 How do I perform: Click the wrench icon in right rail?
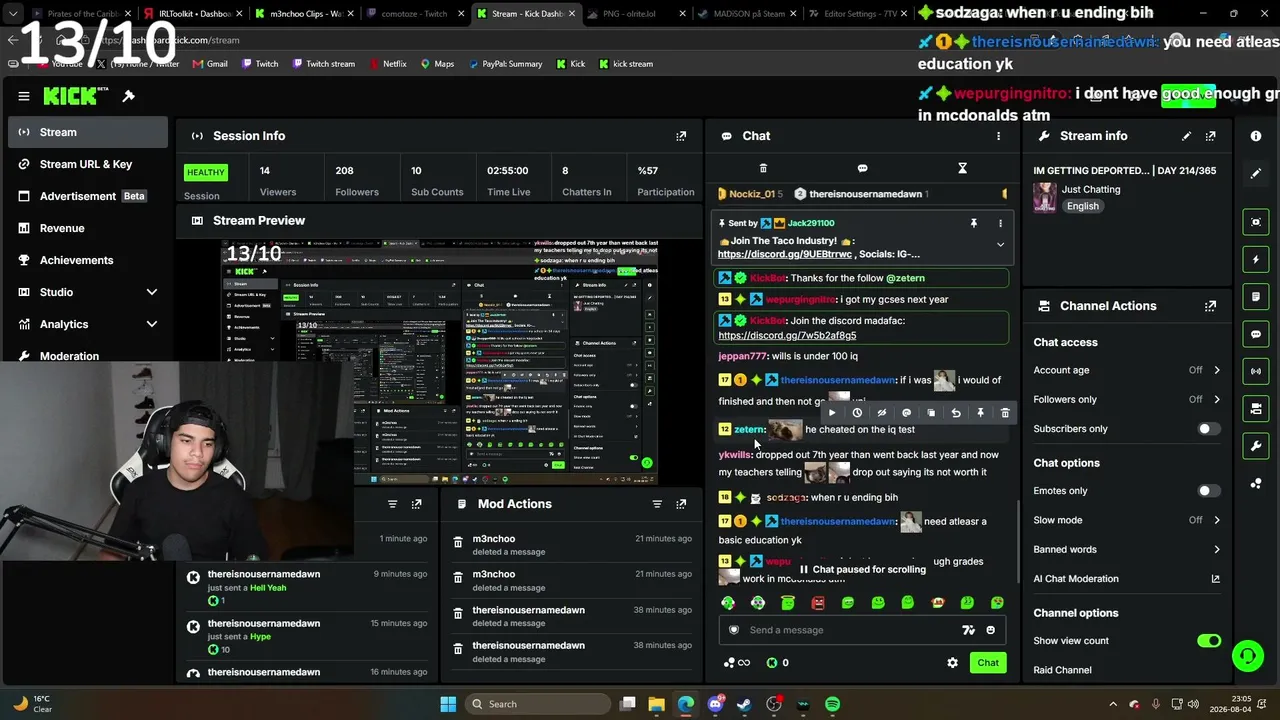point(1256,445)
